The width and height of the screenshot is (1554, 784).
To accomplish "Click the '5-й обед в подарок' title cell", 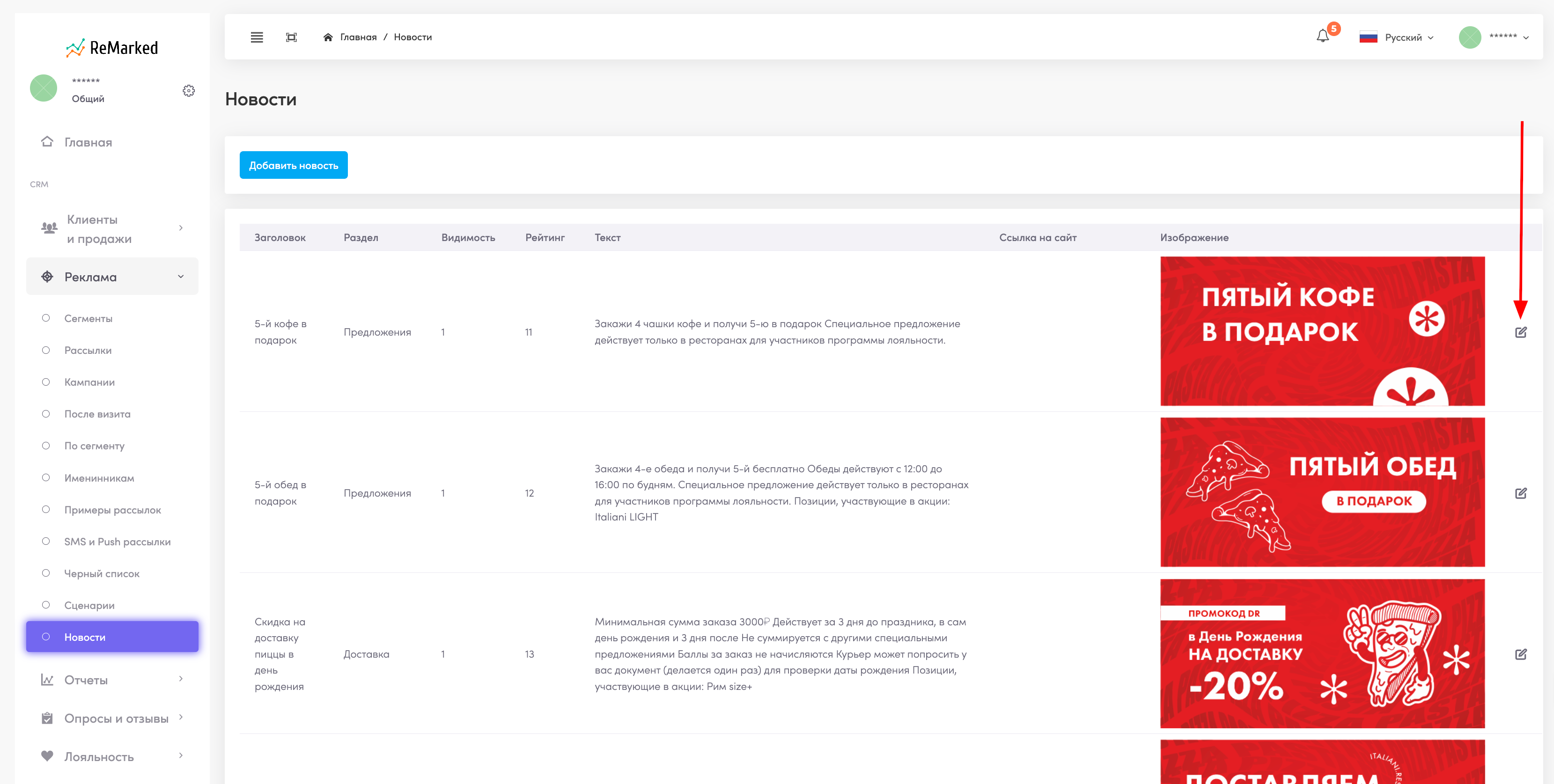I will click(280, 493).
